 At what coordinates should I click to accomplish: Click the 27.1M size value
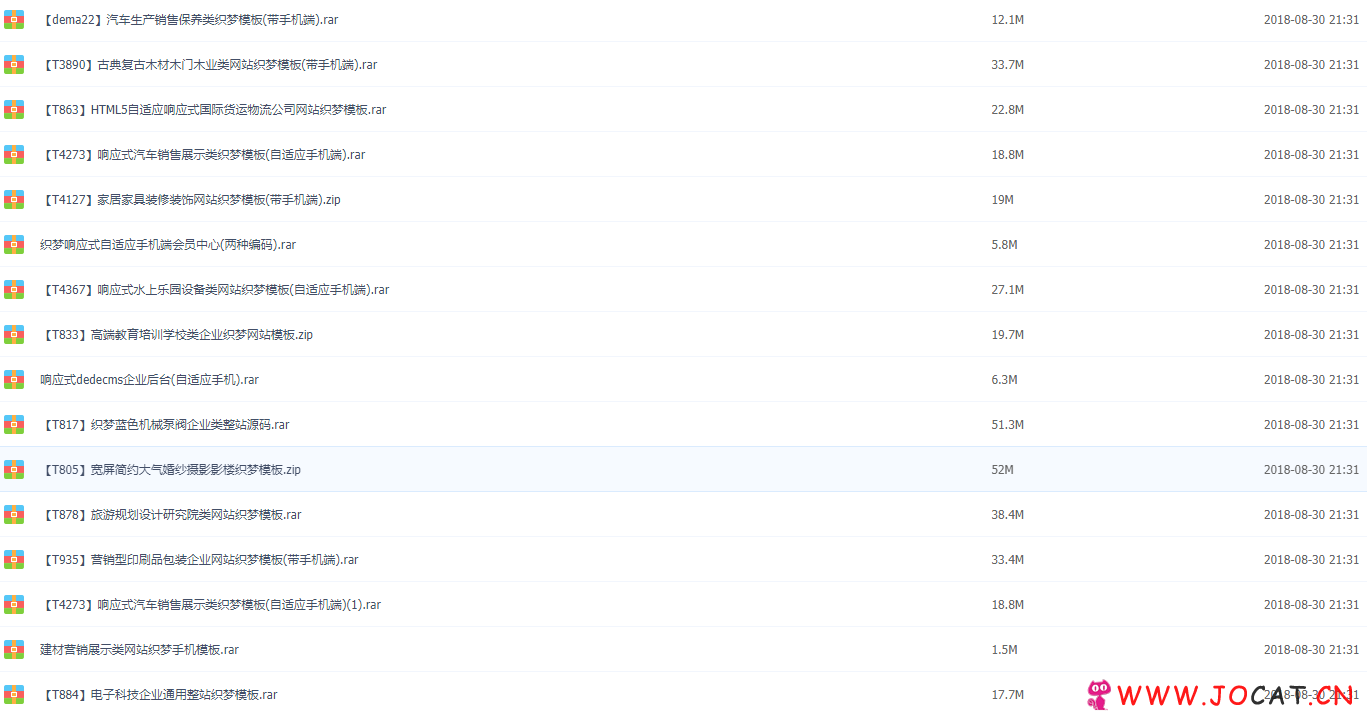click(1008, 290)
